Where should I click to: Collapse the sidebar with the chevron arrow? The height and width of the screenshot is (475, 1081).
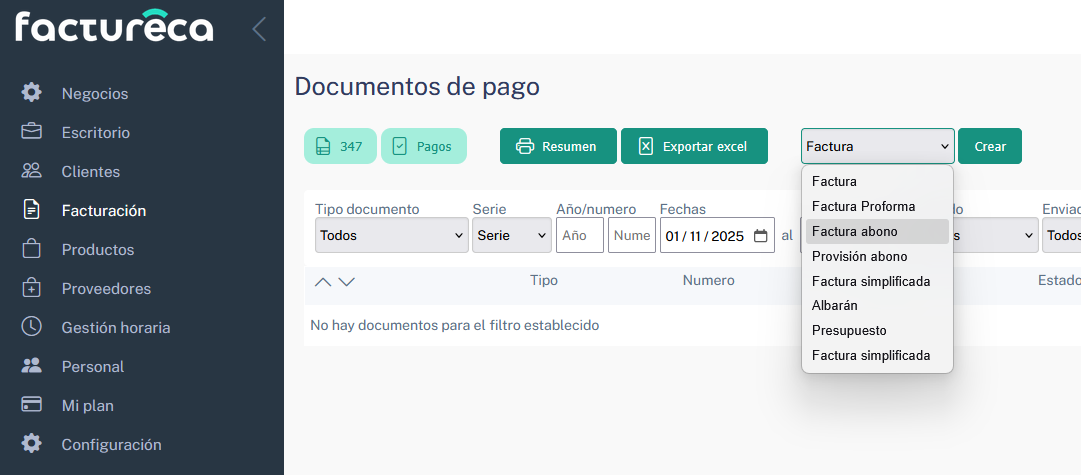[x=259, y=29]
